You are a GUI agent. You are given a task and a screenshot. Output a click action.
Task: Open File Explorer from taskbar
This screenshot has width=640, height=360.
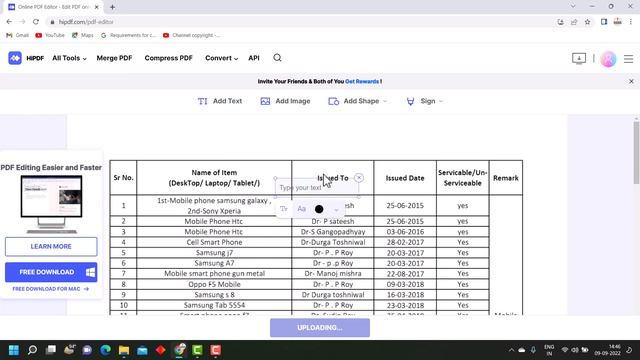[x=124, y=350]
